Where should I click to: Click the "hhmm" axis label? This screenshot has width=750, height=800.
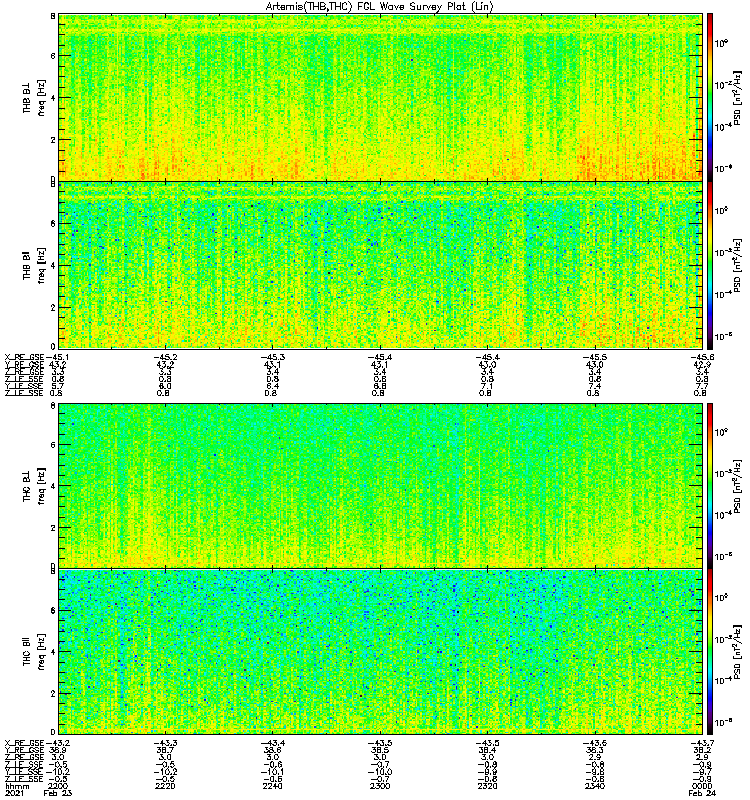(17, 786)
